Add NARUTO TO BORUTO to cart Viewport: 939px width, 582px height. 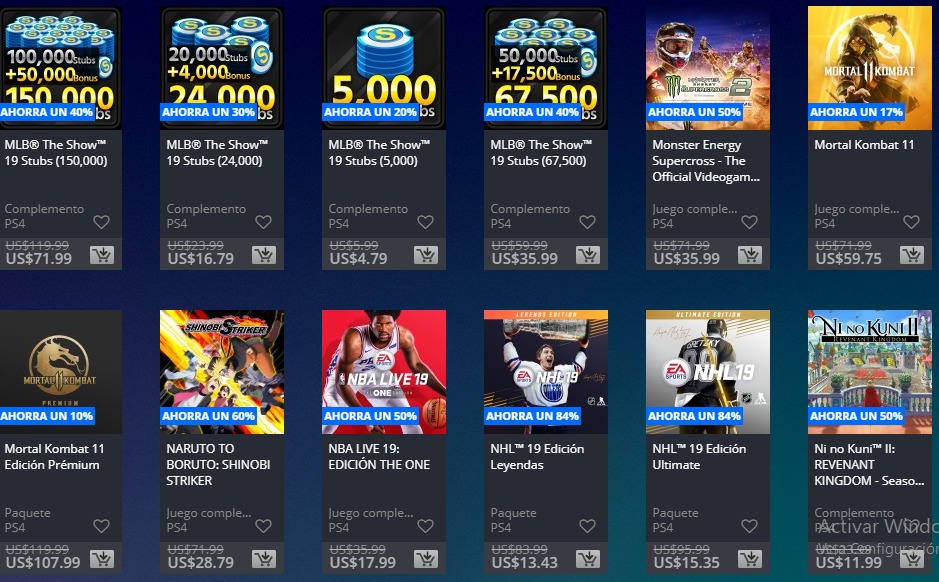pyautogui.click(x=263, y=559)
